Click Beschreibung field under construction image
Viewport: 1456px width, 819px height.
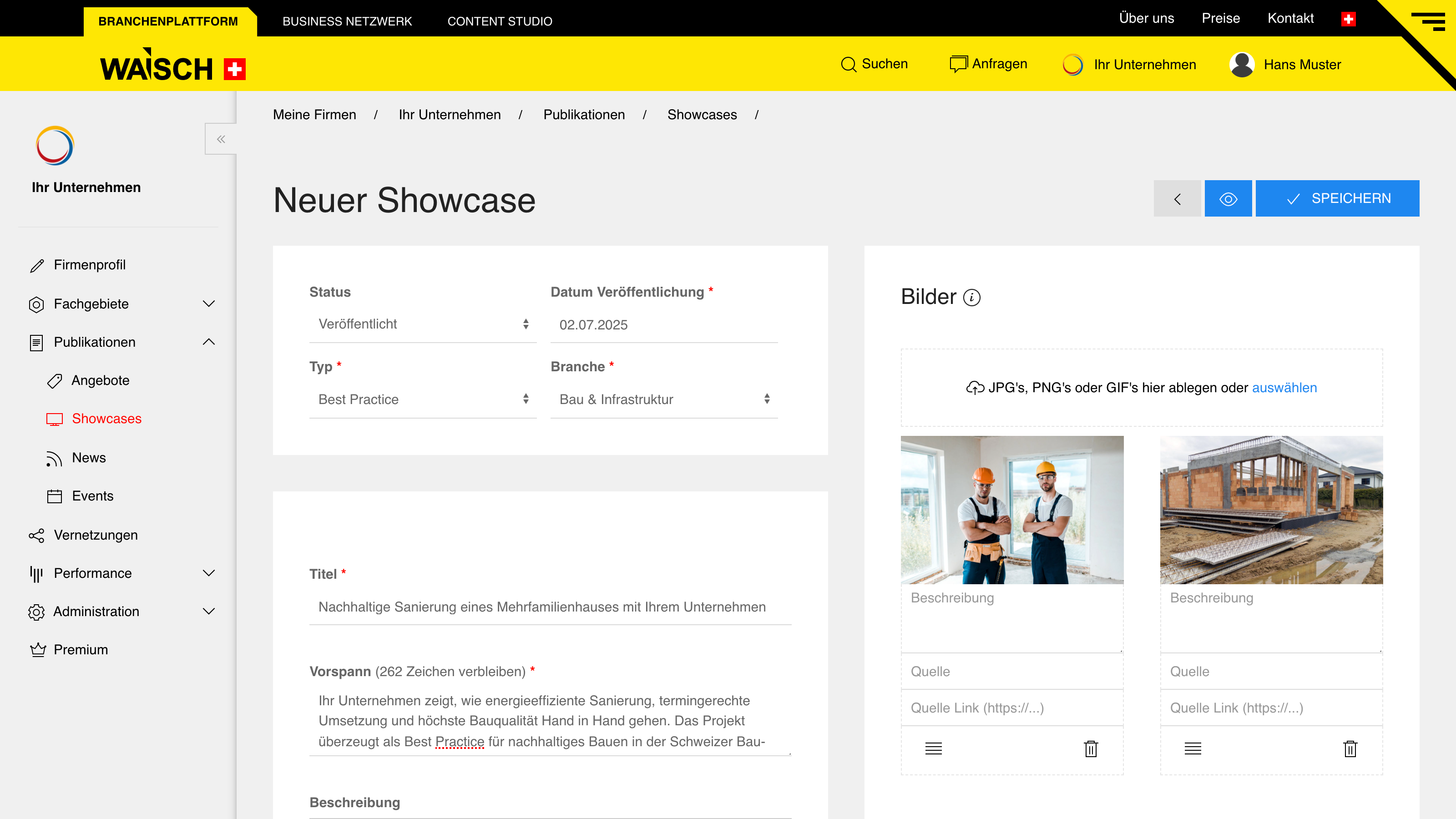point(1271,619)
